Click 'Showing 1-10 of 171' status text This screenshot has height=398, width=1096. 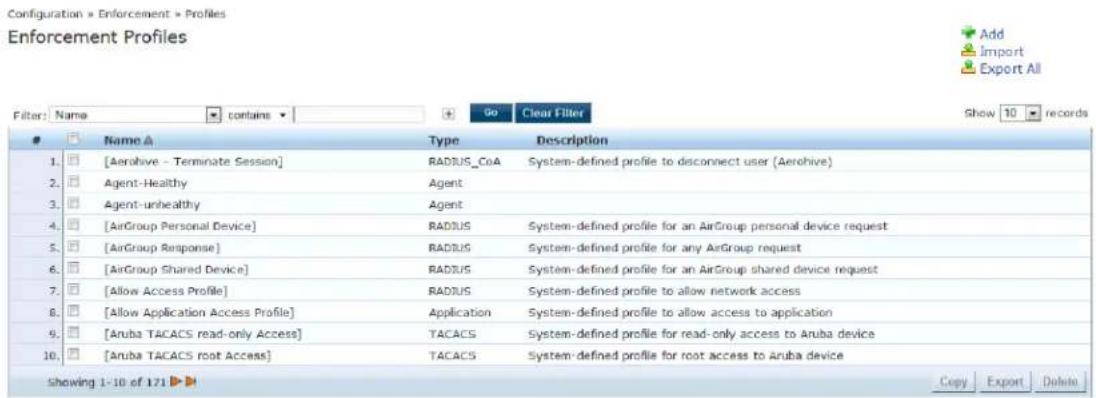pyautogui.click(x=108, y=383)
